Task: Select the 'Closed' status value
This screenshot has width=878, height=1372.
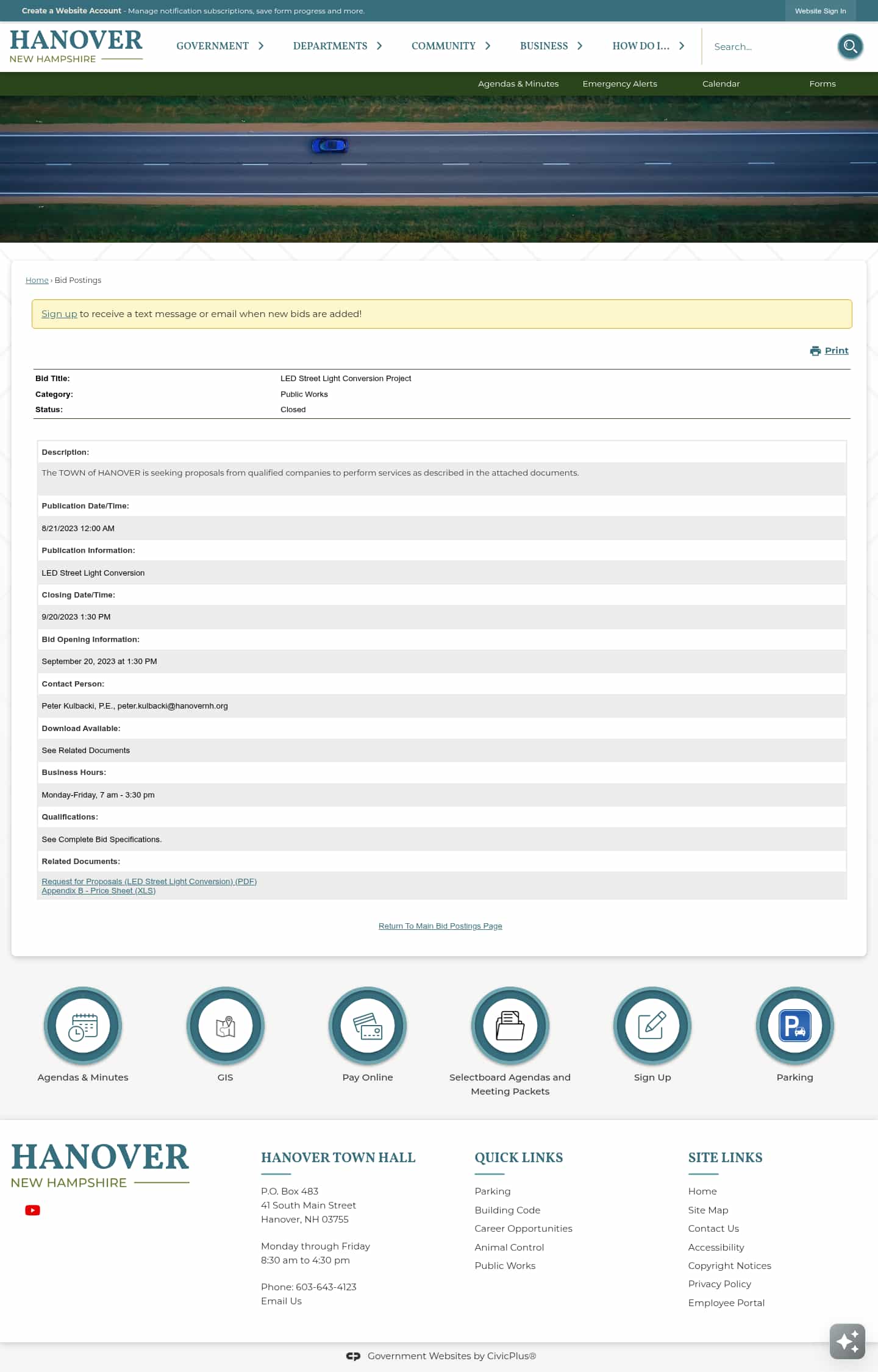Action: [x=293, y=409]
